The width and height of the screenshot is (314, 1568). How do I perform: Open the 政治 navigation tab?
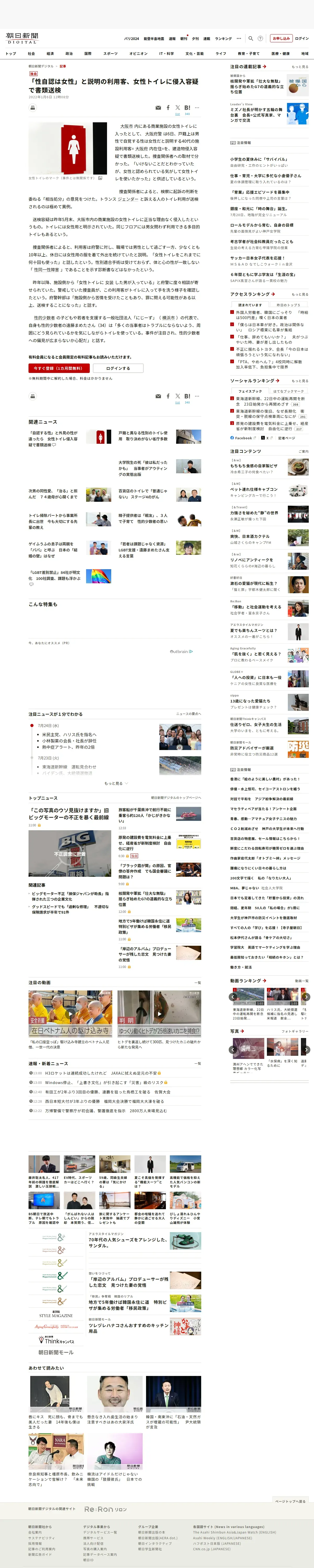pyautogui.click(x=69, y=54)
